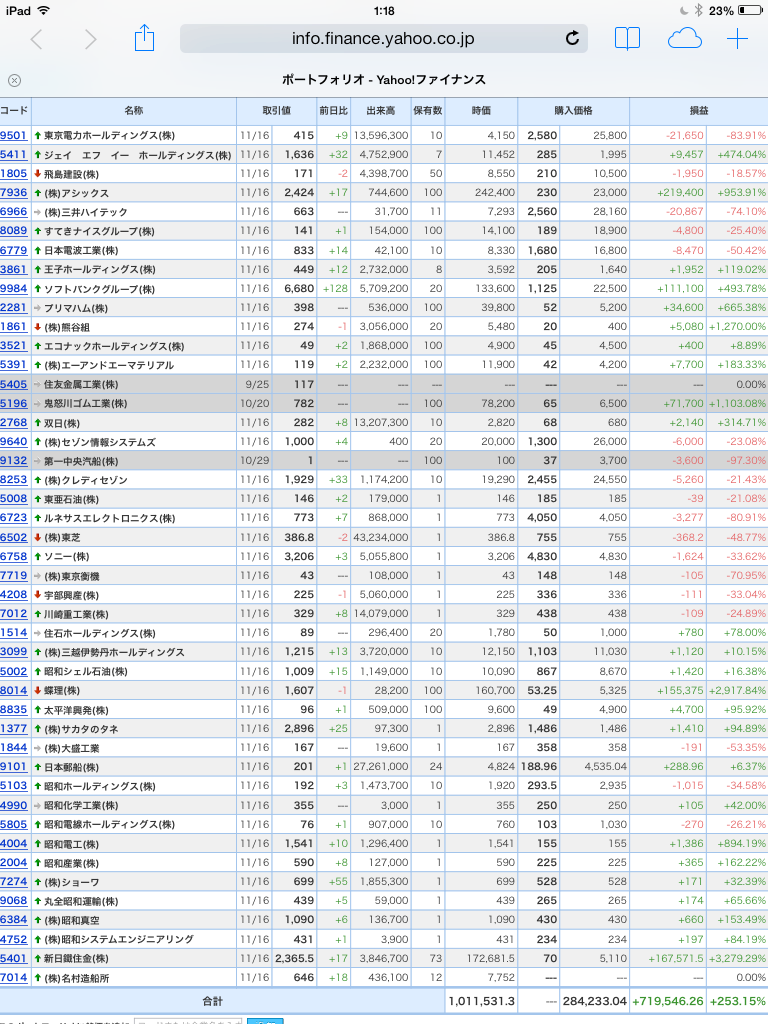
Task: Open stock code link 9101
Action: 14,766
